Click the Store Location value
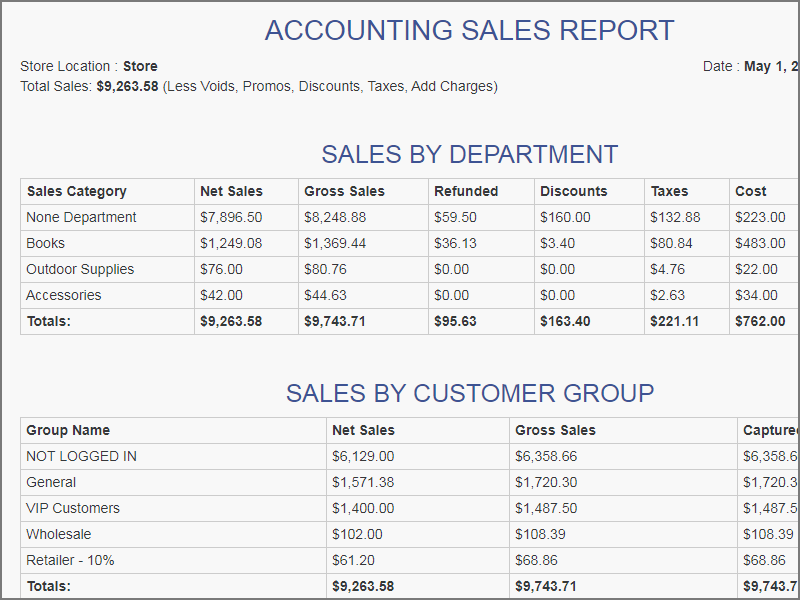The image size is (800, 600). [x=140, y=67]
